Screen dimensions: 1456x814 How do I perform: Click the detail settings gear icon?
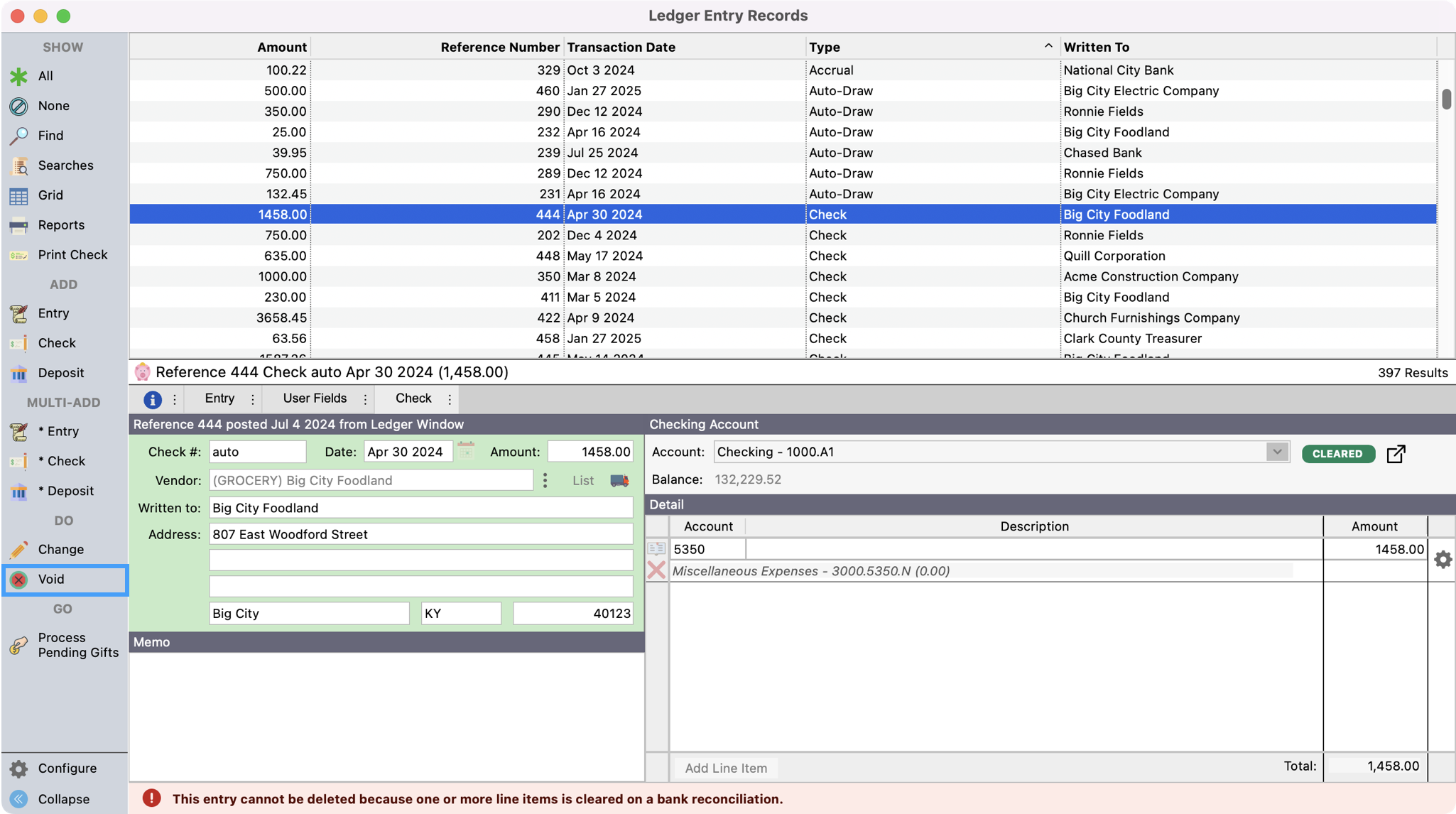click(1443, 560)
